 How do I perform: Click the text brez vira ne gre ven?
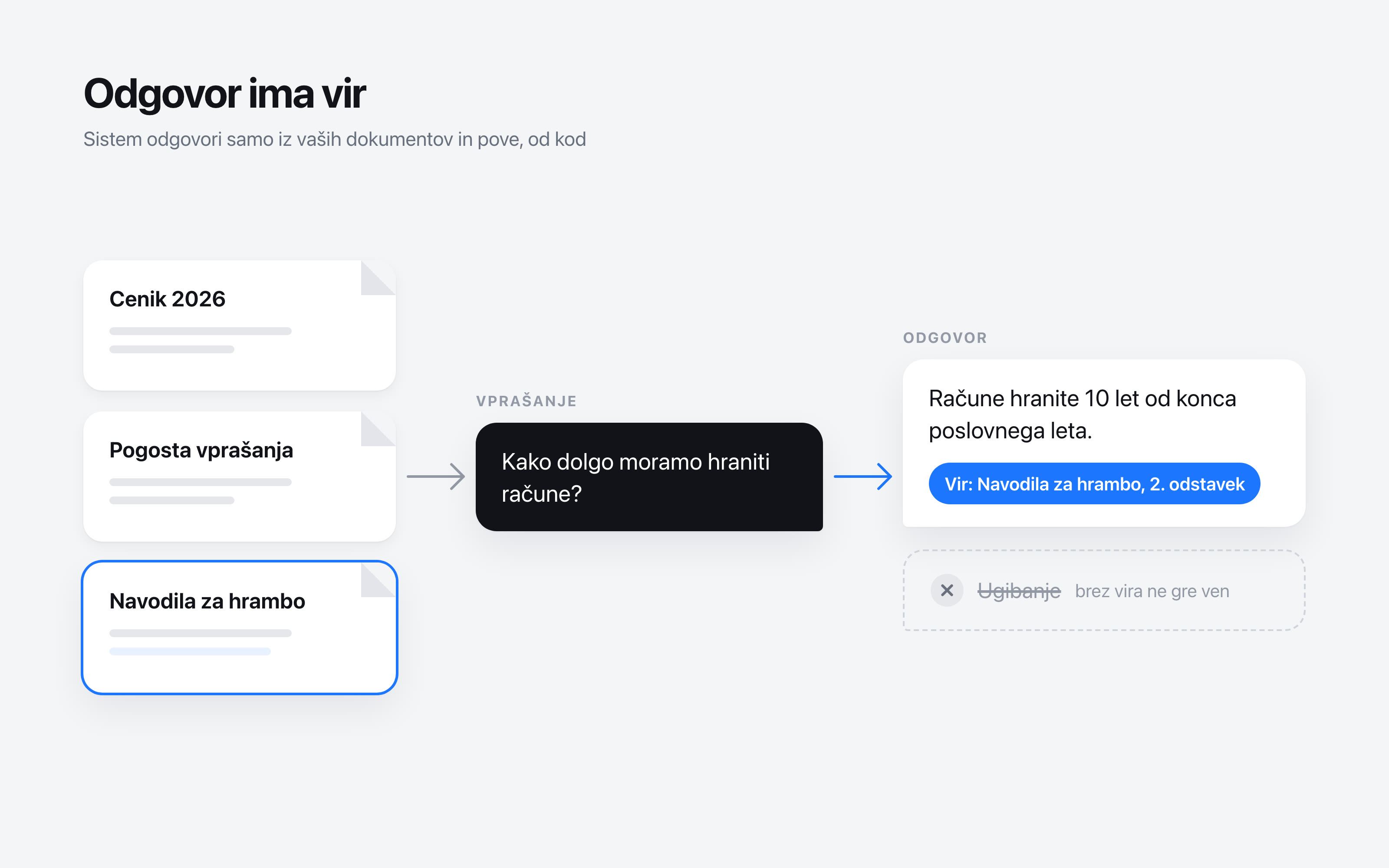[1152, 591]
